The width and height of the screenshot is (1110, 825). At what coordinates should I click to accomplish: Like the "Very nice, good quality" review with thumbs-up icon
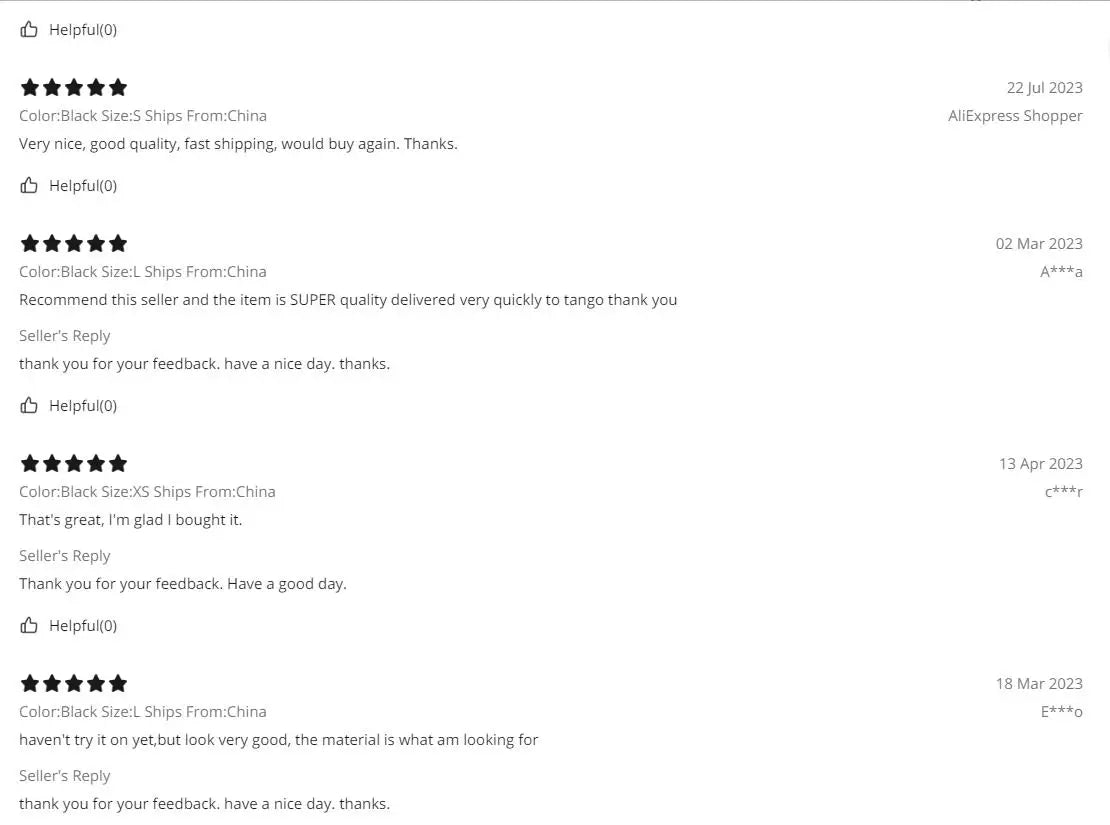pyautogui.click(x=29, y=185)
